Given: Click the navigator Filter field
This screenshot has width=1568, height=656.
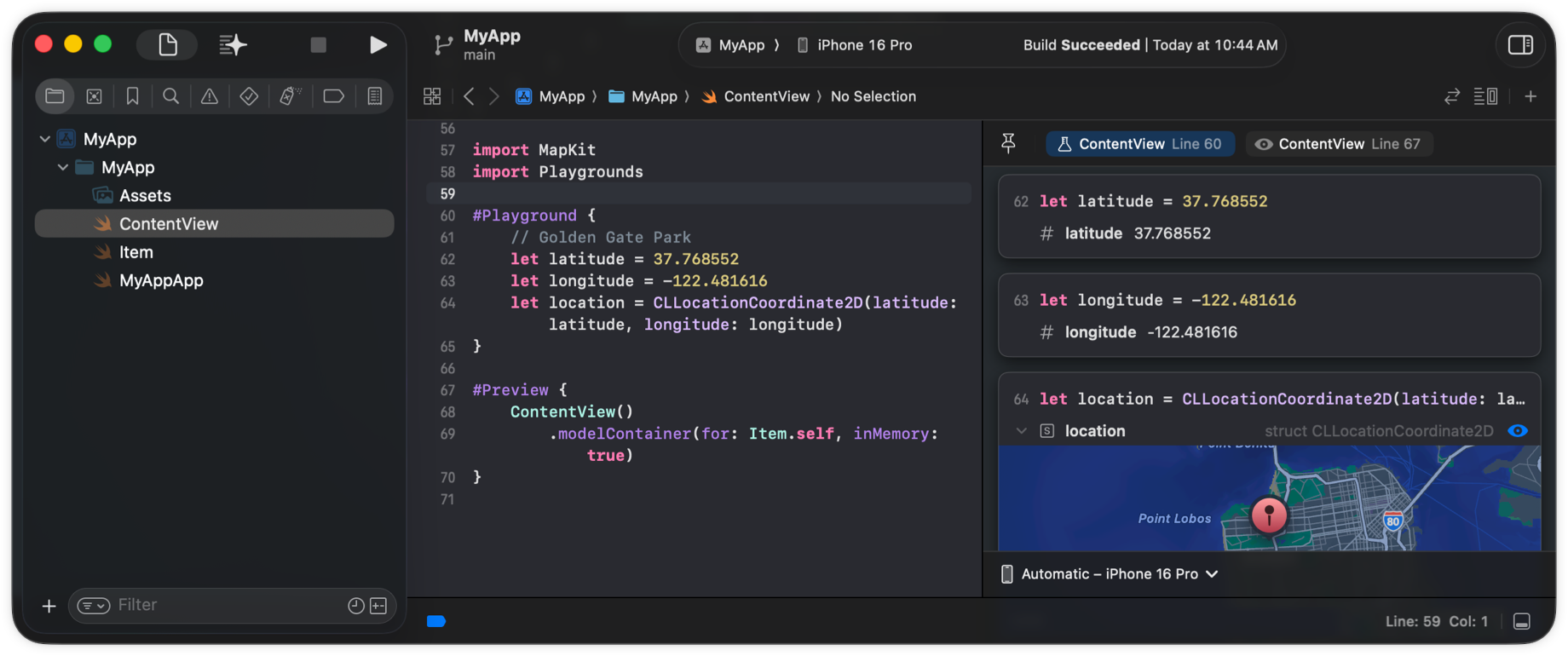Looking at the screenshot, I should (230, 605).
